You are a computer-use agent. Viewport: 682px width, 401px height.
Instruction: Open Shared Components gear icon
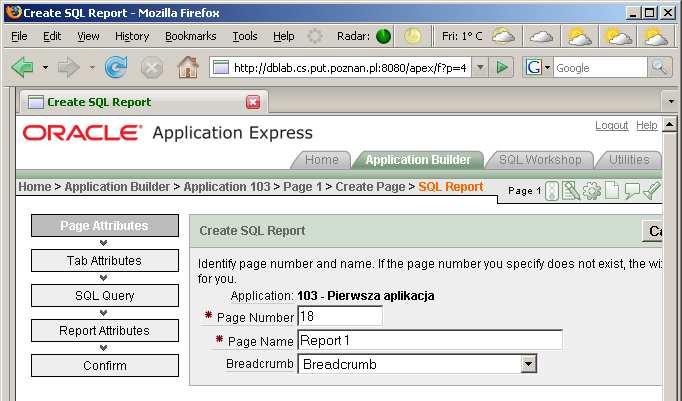coord(592,190)
